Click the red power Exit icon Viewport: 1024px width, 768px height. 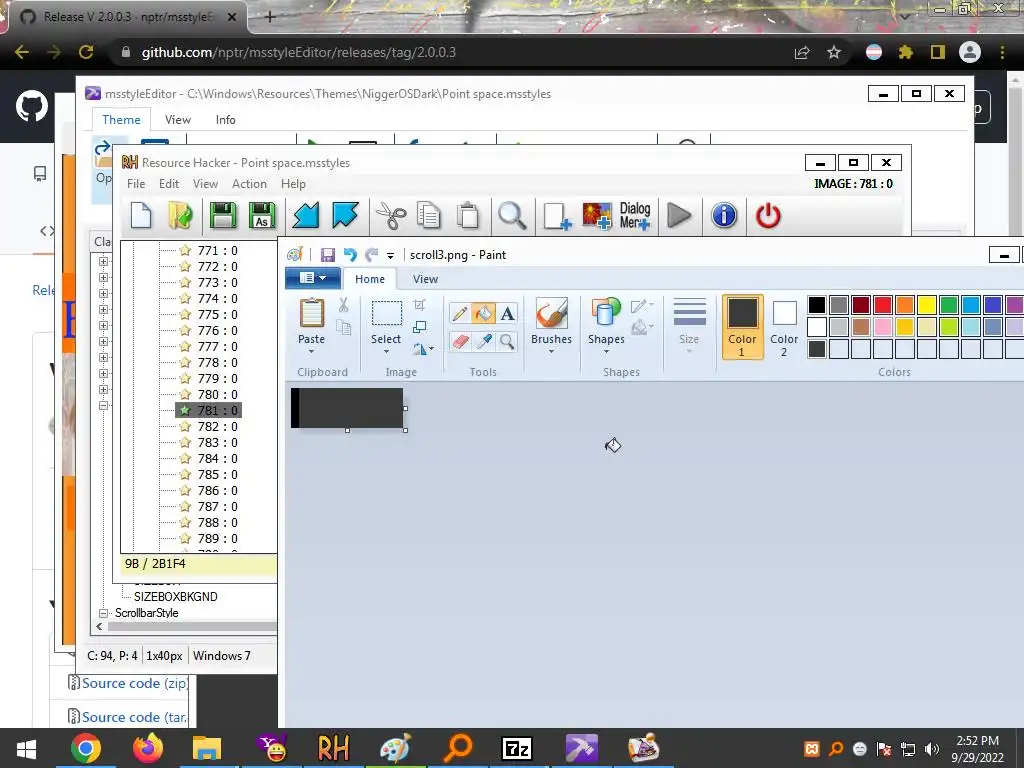(768, 216)
